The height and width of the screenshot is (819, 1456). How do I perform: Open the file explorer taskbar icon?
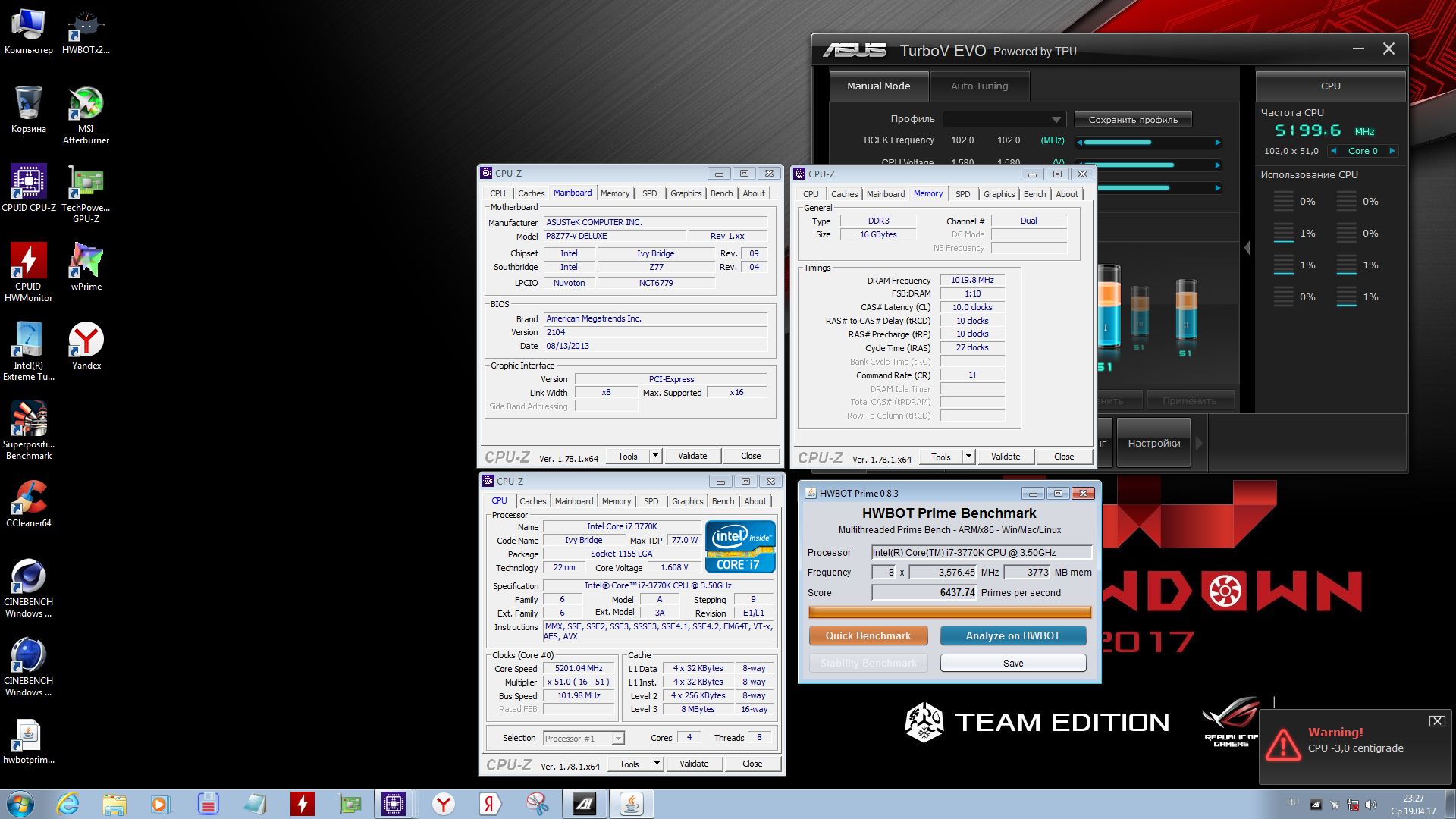point(115,804)
